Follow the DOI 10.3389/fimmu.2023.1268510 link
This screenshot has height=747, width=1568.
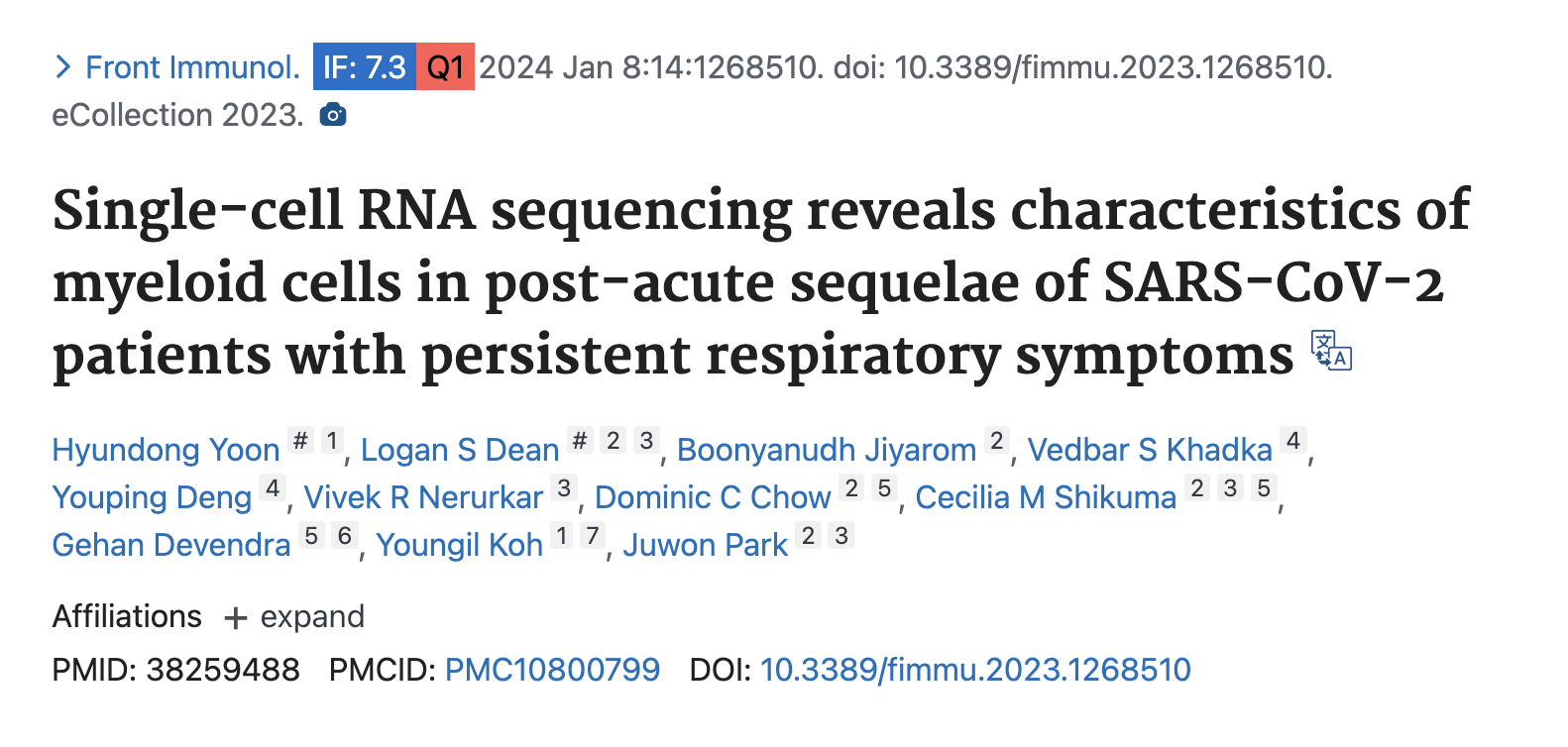[x=974, y=670]
